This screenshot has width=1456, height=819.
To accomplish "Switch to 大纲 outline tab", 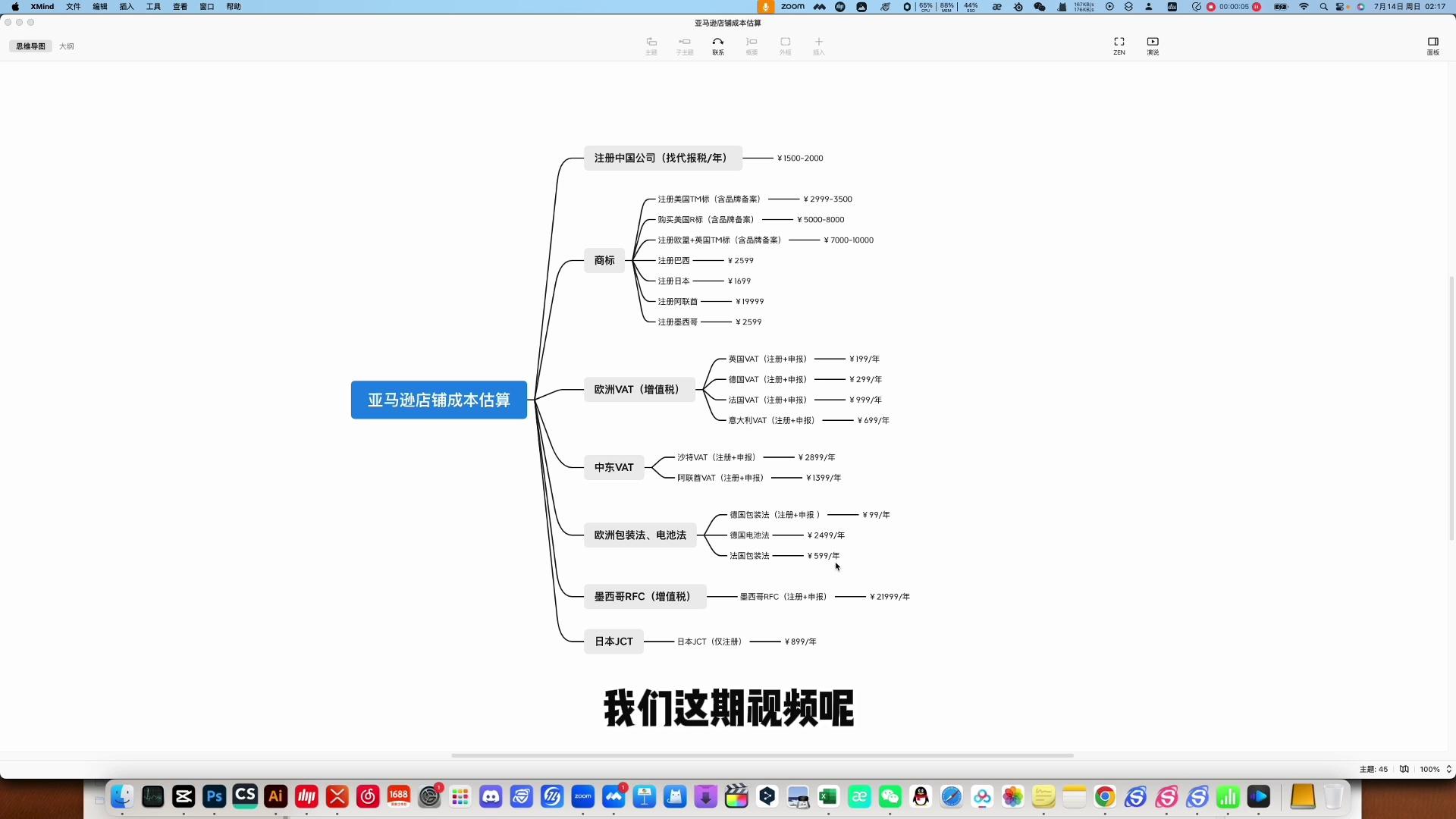I will (67, 46).
